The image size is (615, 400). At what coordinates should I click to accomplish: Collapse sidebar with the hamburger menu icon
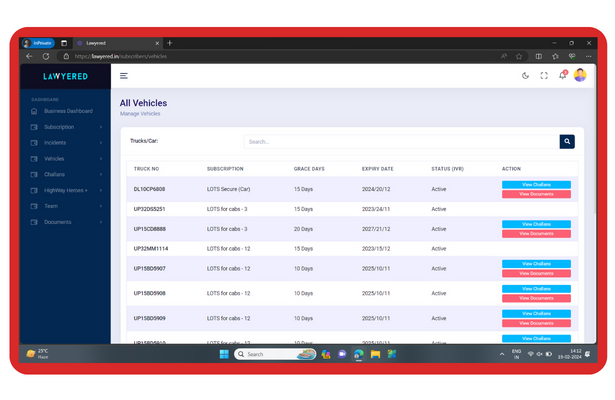click(124, 76)
